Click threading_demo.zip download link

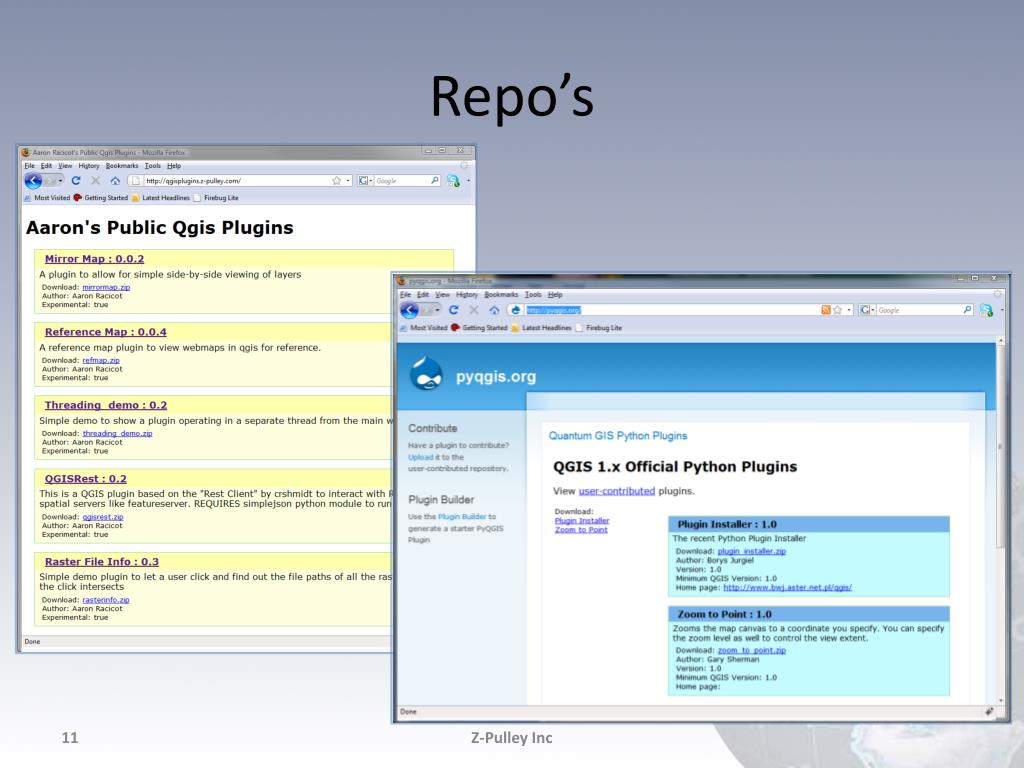(117, 434)
